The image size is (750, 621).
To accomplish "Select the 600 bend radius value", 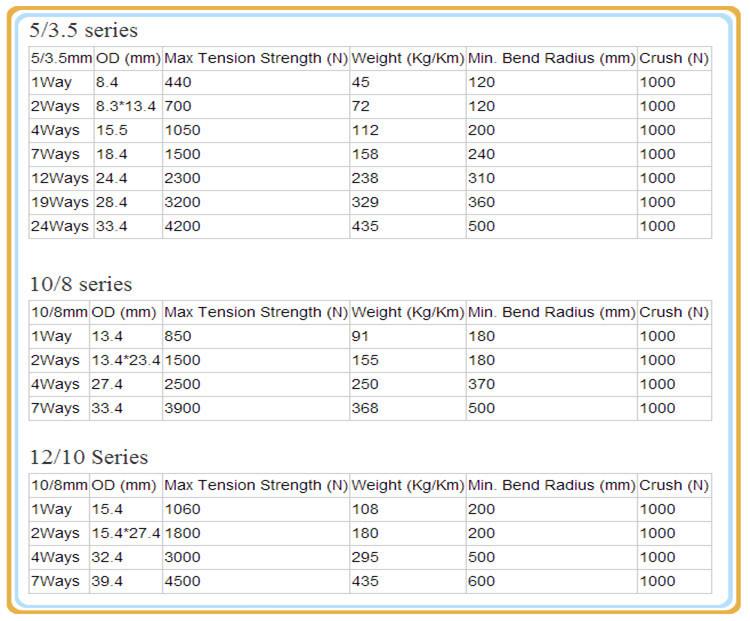I will tap(481, 581).
